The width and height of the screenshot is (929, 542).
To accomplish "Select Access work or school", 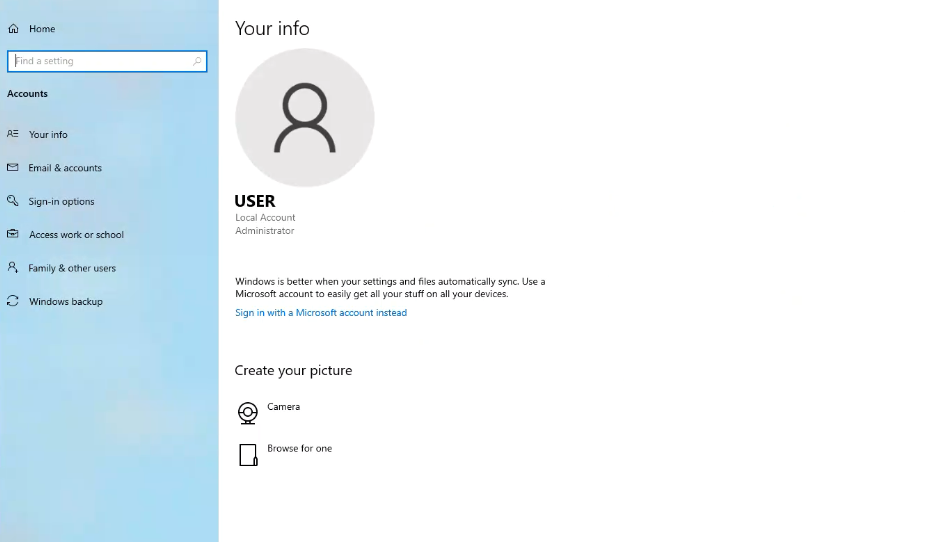I will [76, 235].
